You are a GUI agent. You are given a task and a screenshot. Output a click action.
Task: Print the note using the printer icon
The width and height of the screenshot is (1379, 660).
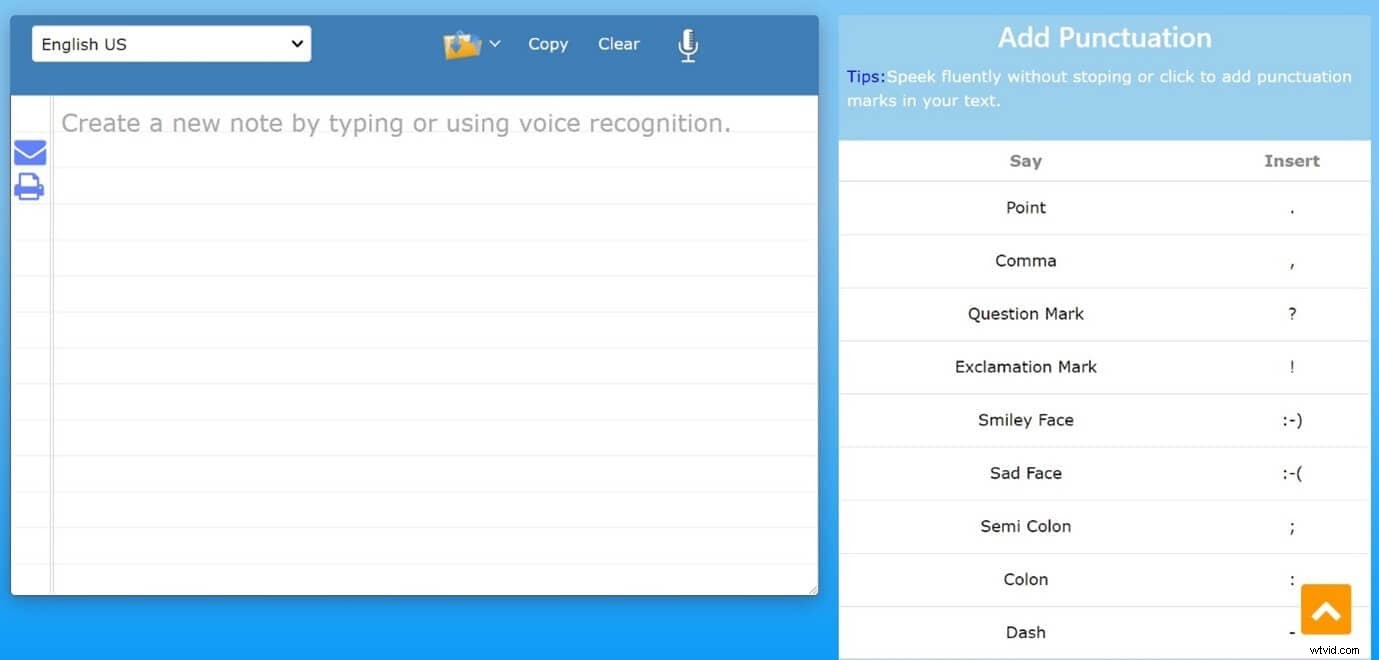(x=29, y=186)
